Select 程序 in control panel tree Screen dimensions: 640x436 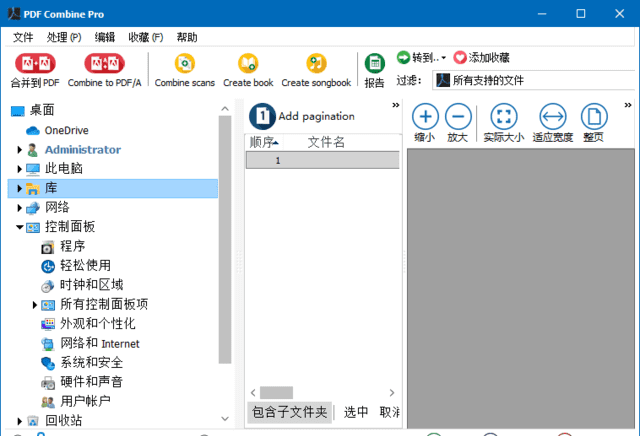[73, 246]
